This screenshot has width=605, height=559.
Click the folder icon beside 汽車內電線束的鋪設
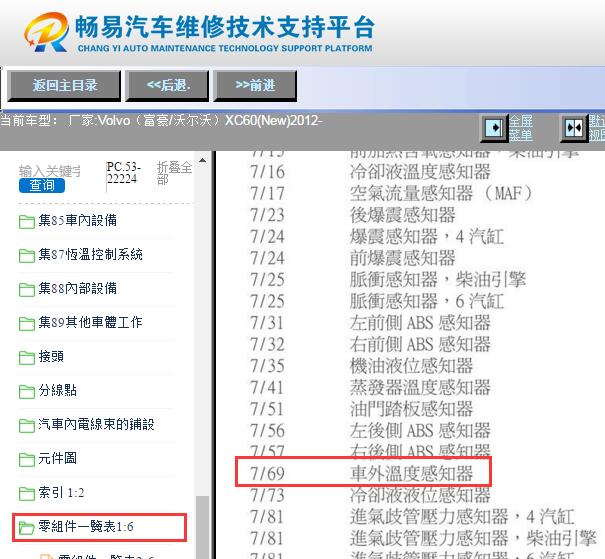(x=27, y=426)
